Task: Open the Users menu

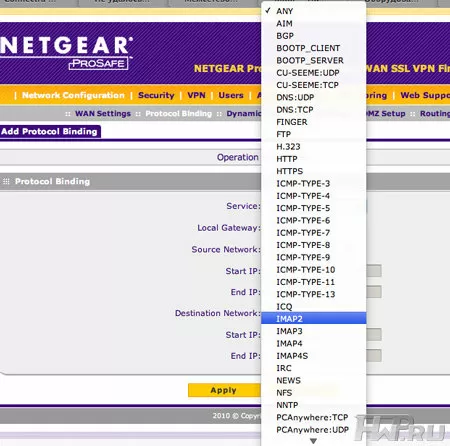Action: tap(231, 95)
